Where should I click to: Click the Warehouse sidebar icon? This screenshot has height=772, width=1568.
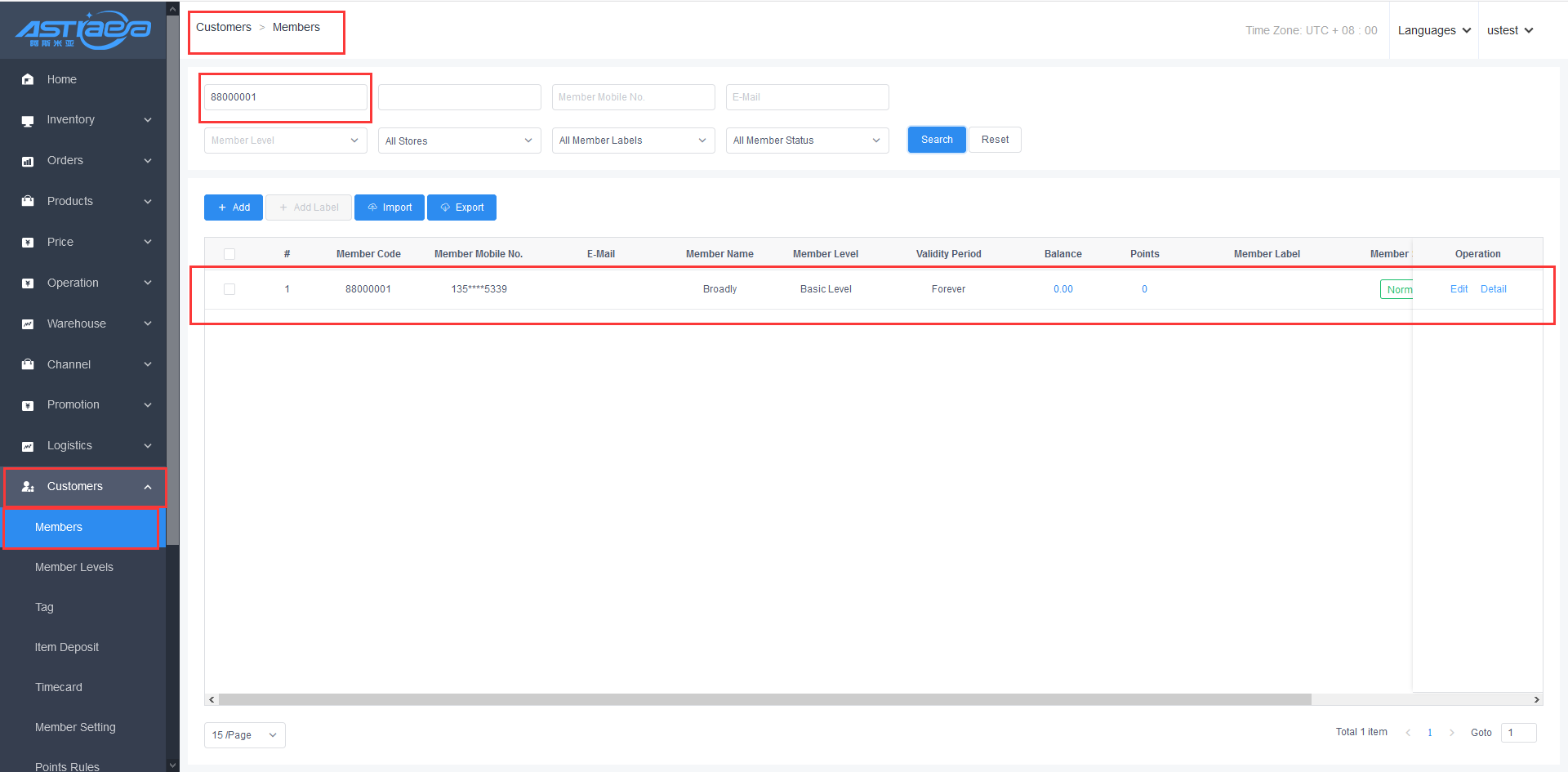(x=28, y=324)
